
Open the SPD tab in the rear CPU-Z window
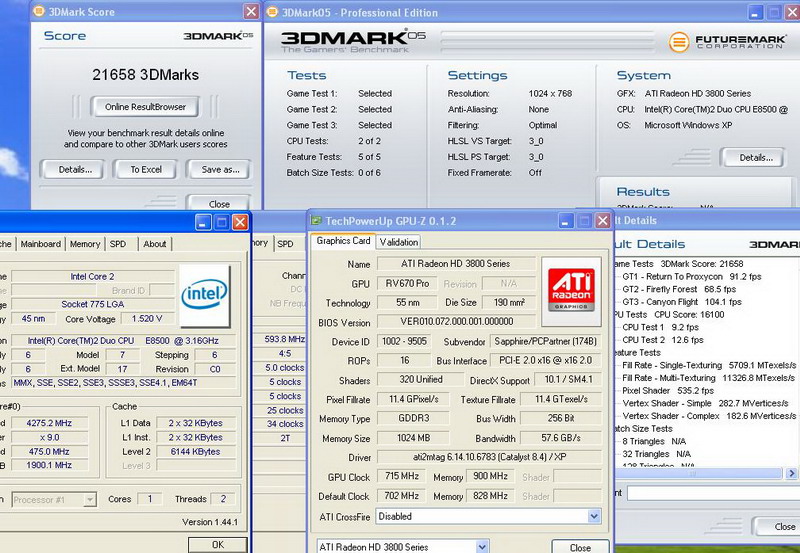285,244
